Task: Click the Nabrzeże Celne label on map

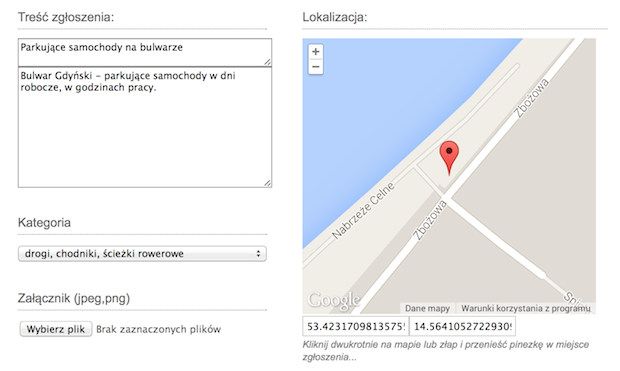Action: coord(363,210)
